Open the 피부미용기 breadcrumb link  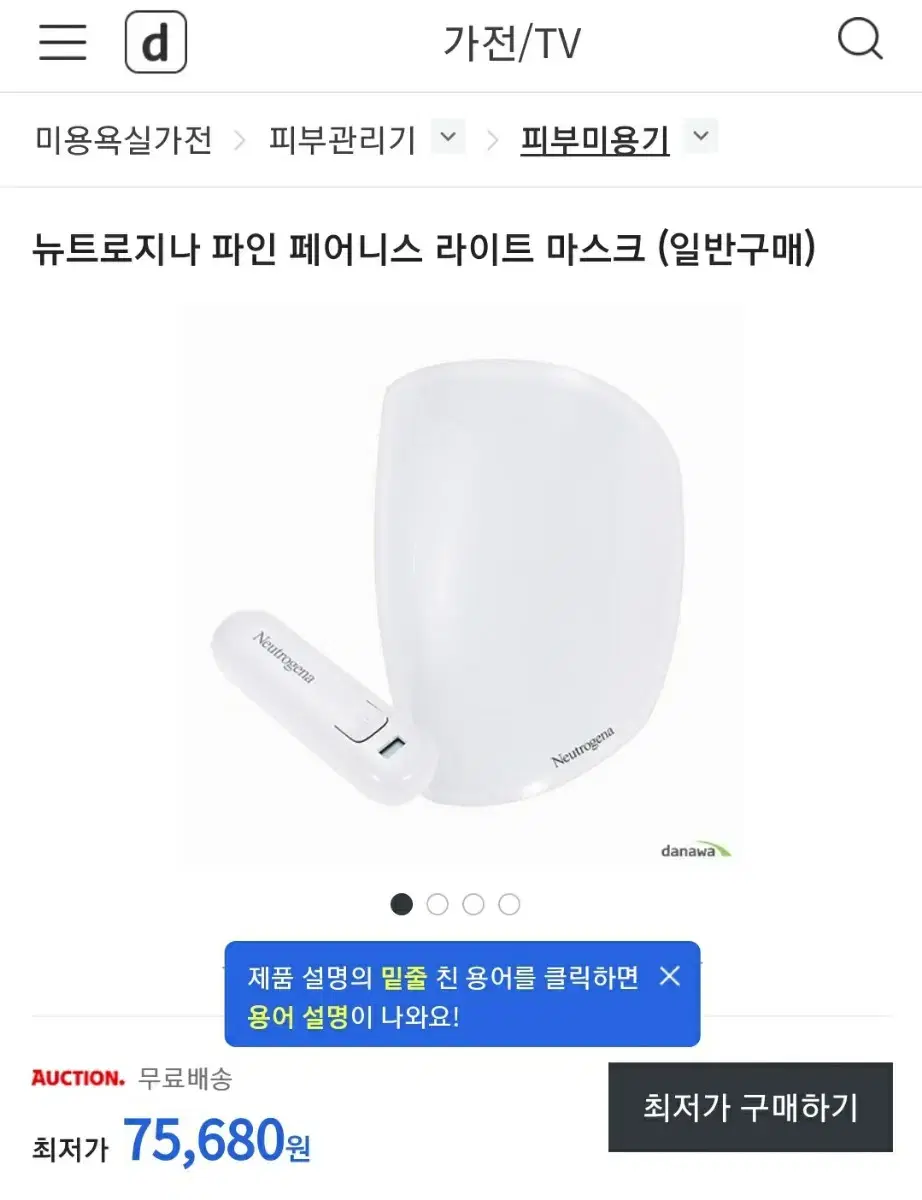click(595, 139)
